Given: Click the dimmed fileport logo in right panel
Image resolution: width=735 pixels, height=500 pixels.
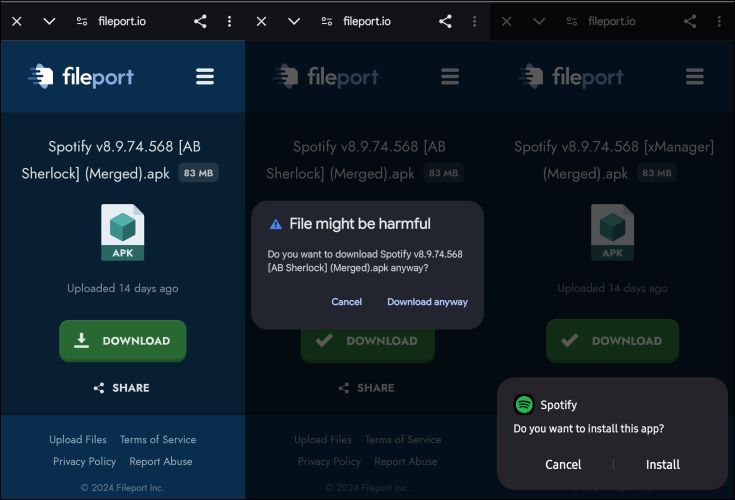Looking at the screenshot, I should tap(571, 76).
